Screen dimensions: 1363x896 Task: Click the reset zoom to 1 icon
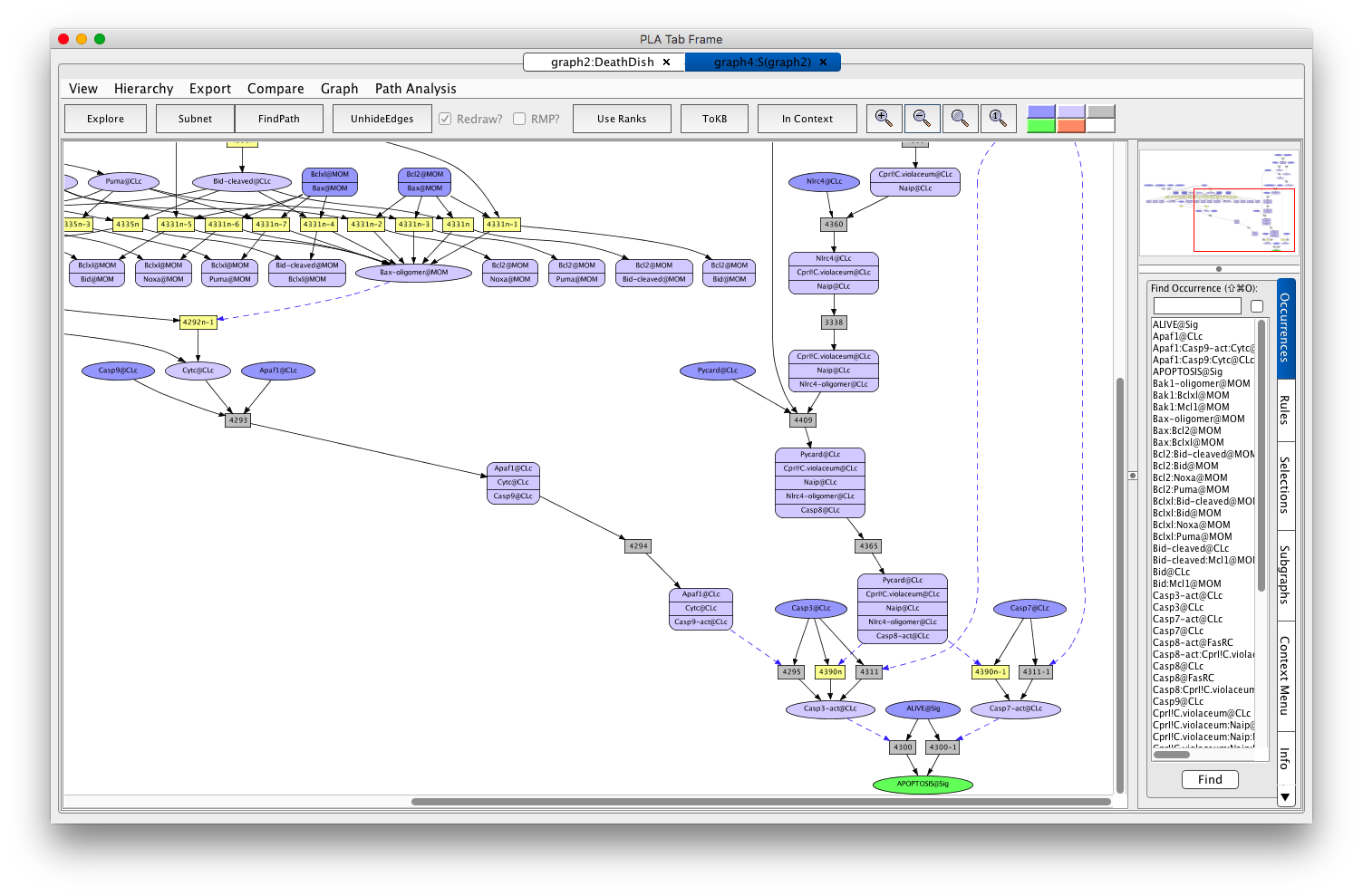pyautogui.click(x=998, y=119)
